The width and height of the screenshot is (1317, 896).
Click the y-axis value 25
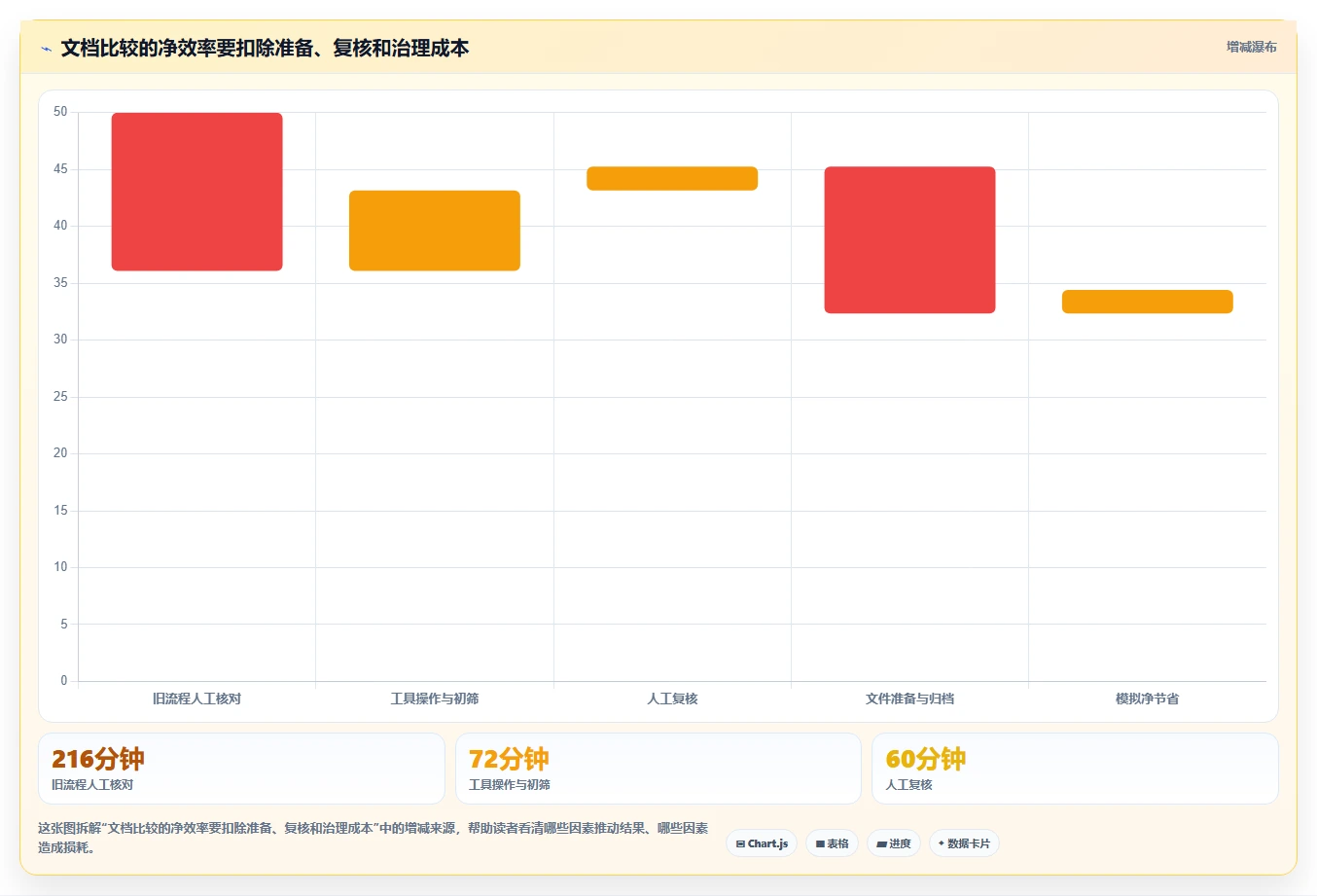[x=60, y=397]
